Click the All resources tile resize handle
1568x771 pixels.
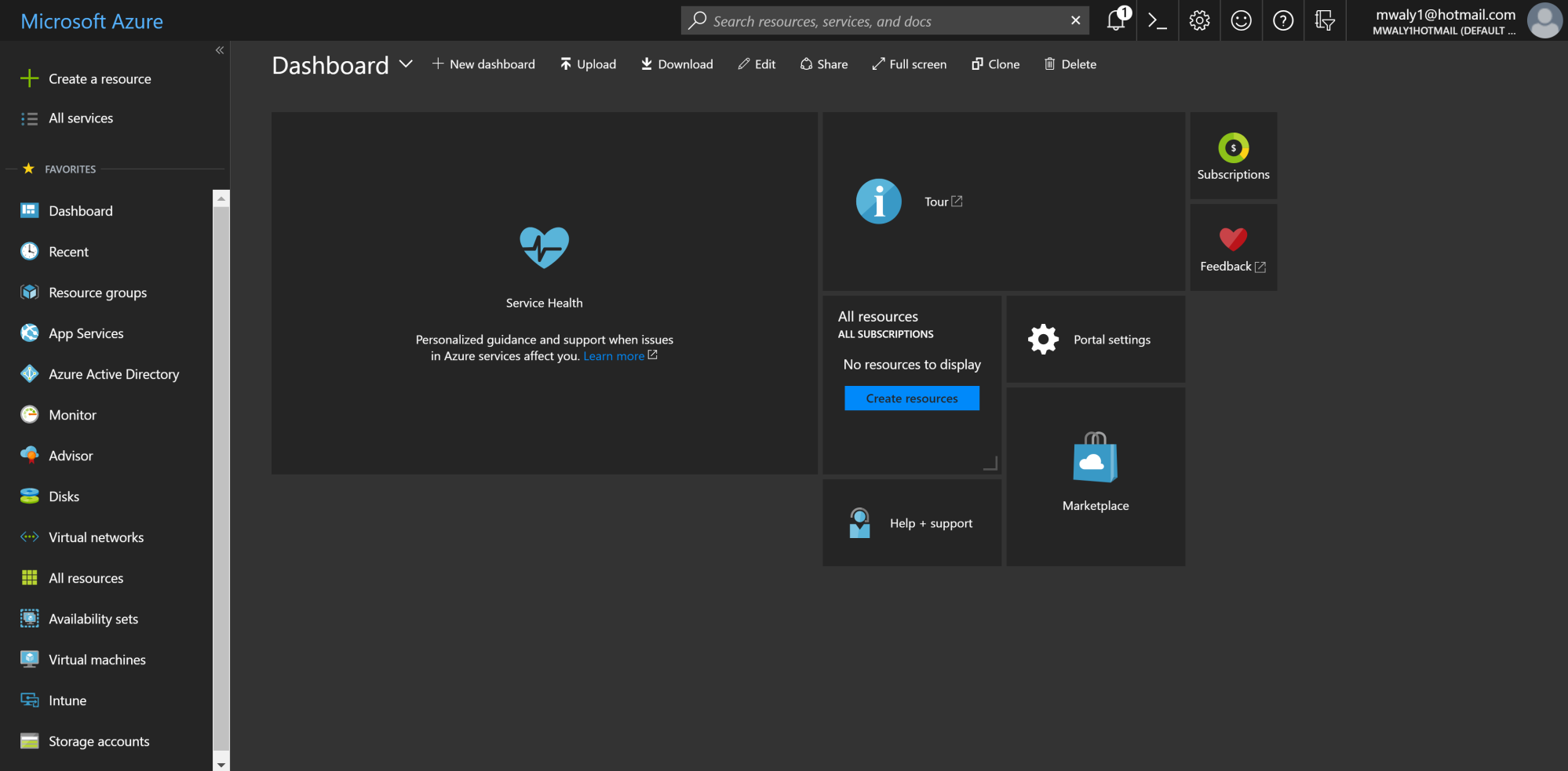coord(990,464)
